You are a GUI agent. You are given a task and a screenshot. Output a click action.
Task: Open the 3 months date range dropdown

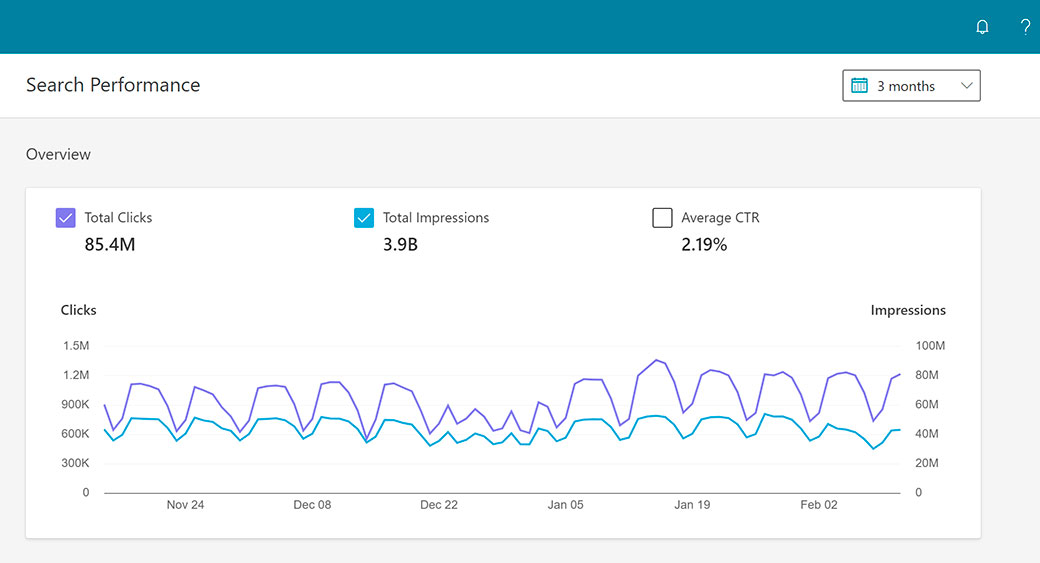906,86
